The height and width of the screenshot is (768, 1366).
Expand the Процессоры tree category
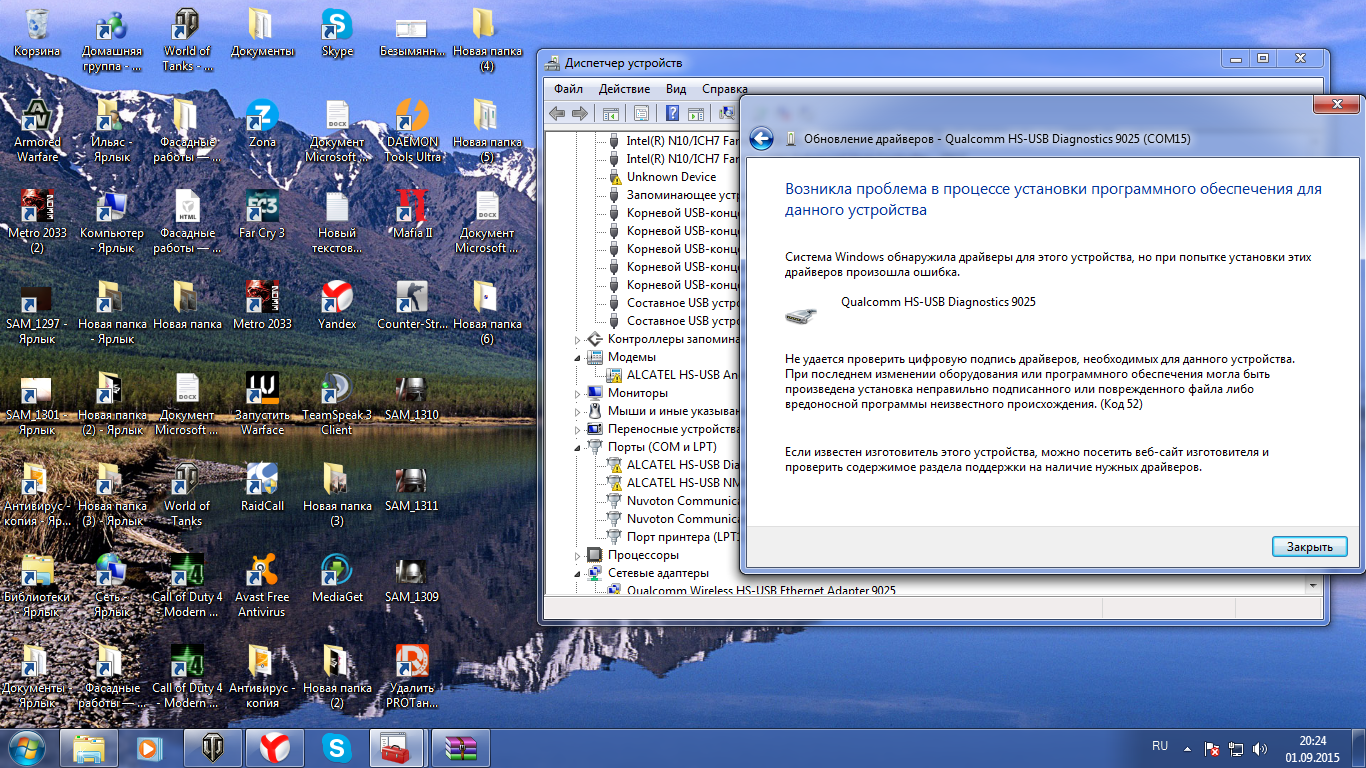point(578,555)
